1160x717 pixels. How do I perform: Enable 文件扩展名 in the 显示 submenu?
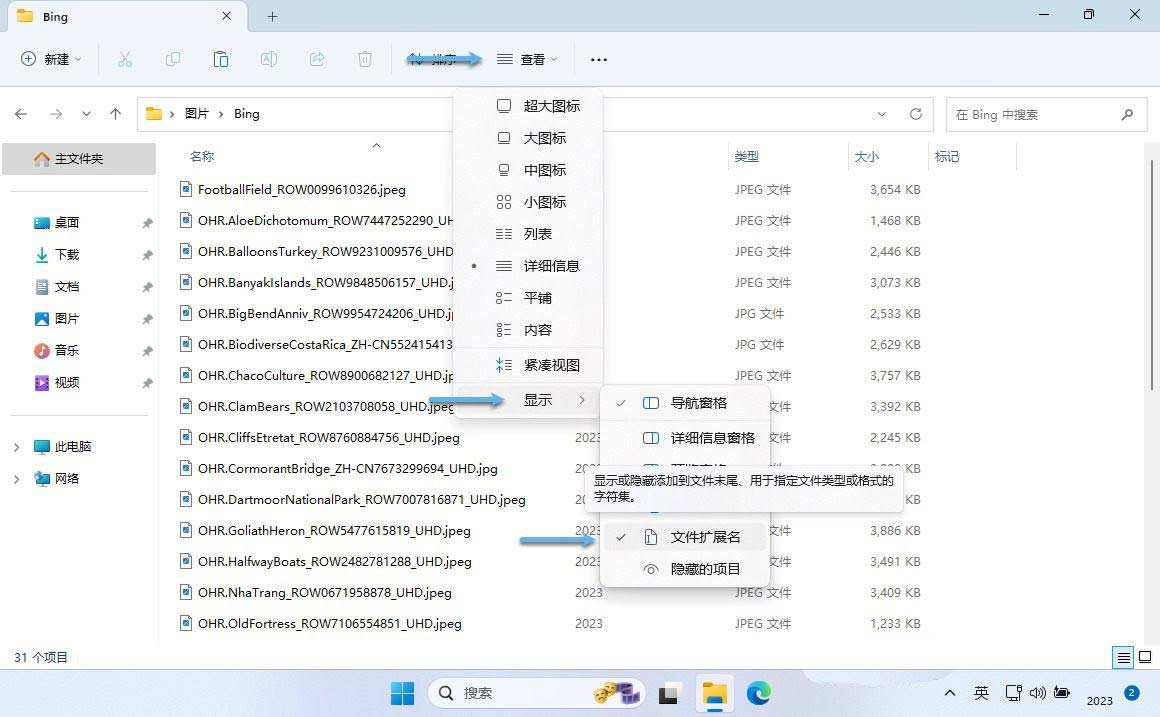(705, 537)
